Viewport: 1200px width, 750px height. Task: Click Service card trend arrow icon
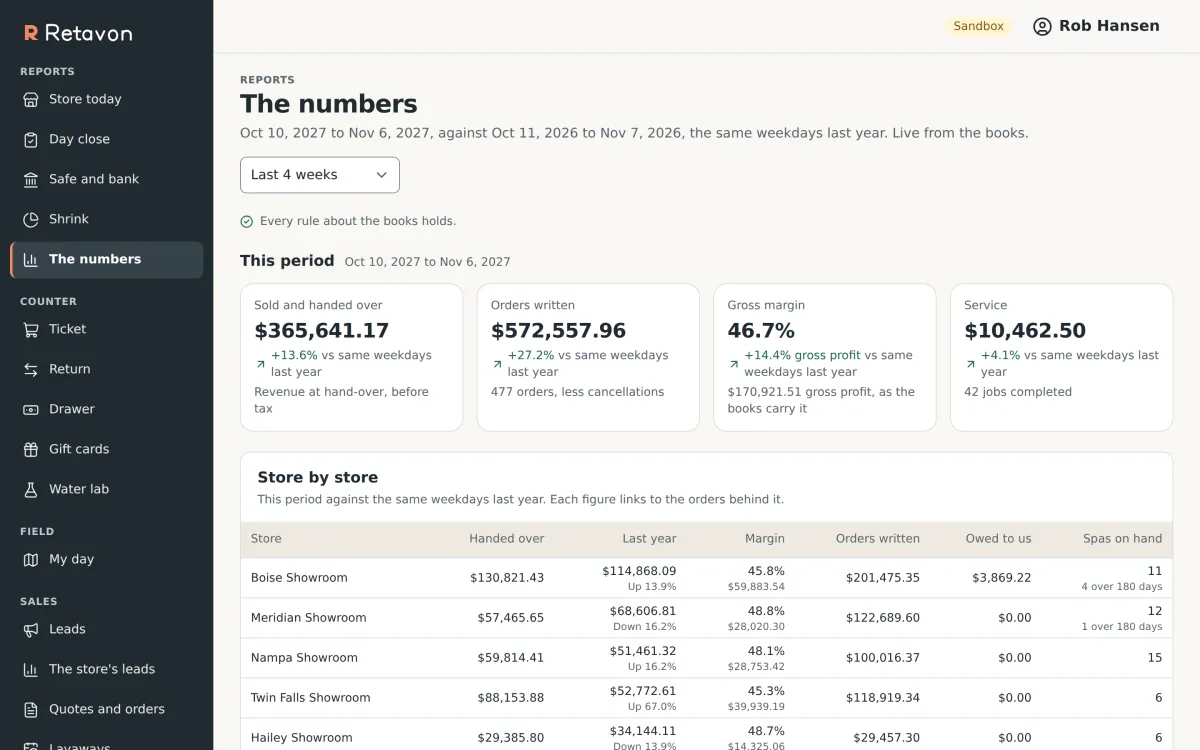(970, 364)
